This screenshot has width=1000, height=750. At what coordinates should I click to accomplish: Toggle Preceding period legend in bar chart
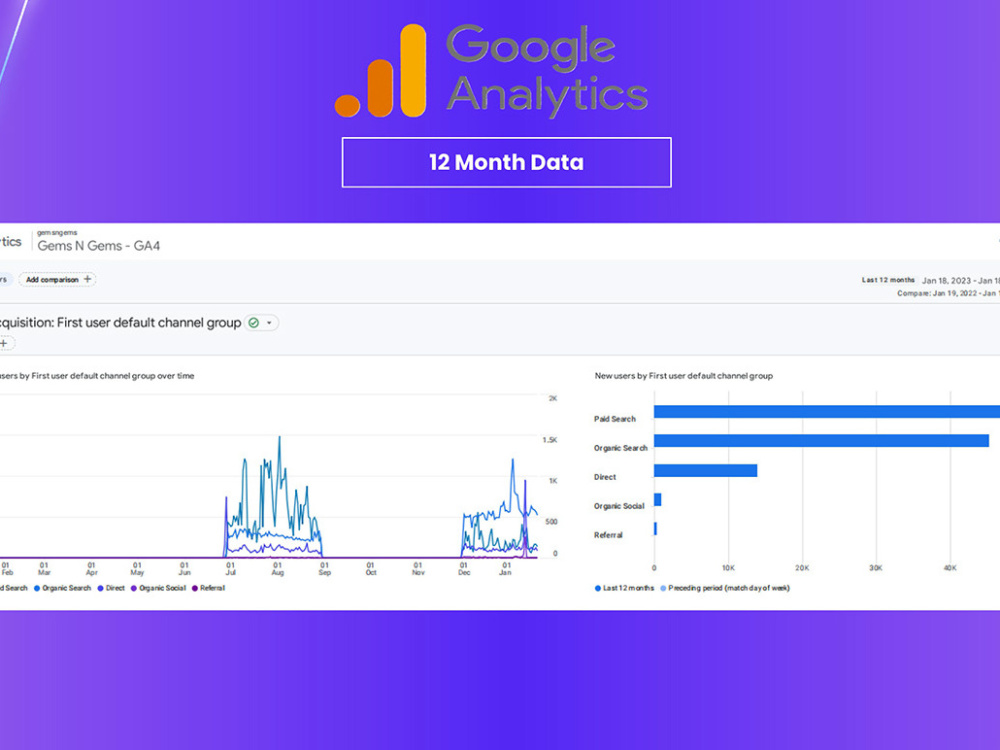724,588
